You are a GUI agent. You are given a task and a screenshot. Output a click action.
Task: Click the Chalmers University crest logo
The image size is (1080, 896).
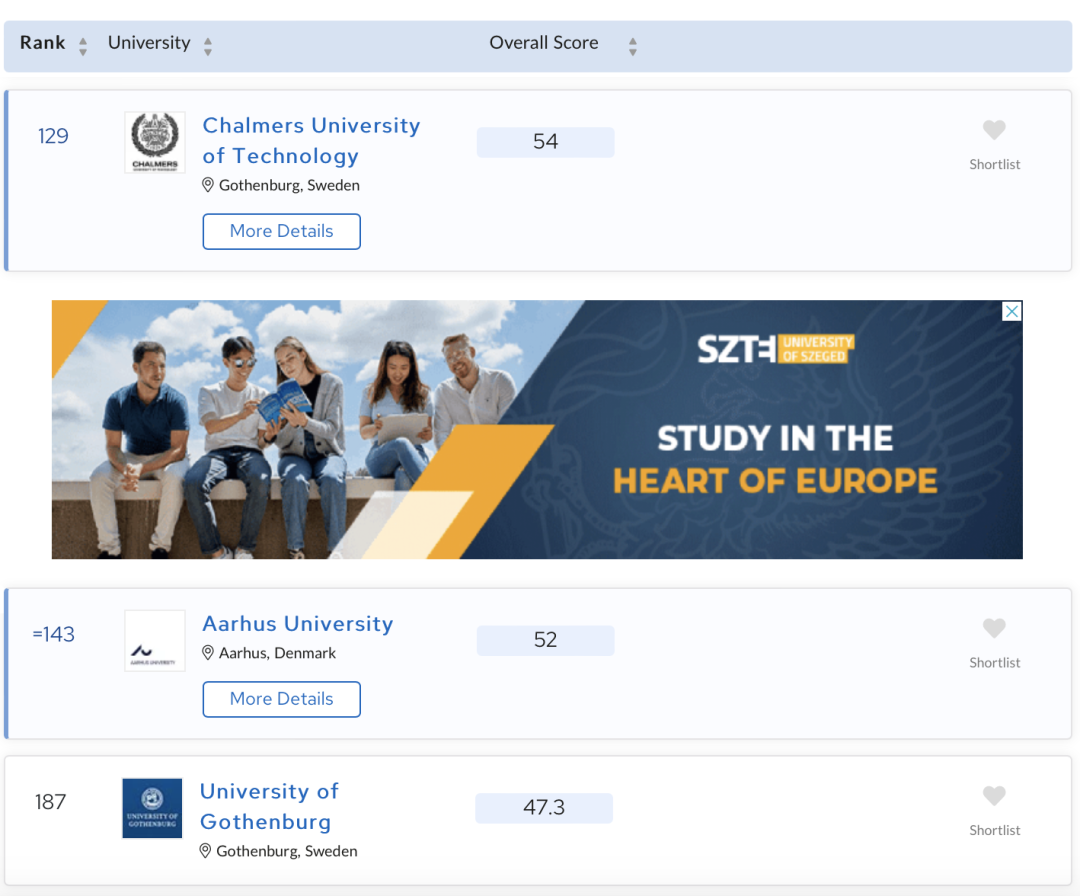[153, 142]
